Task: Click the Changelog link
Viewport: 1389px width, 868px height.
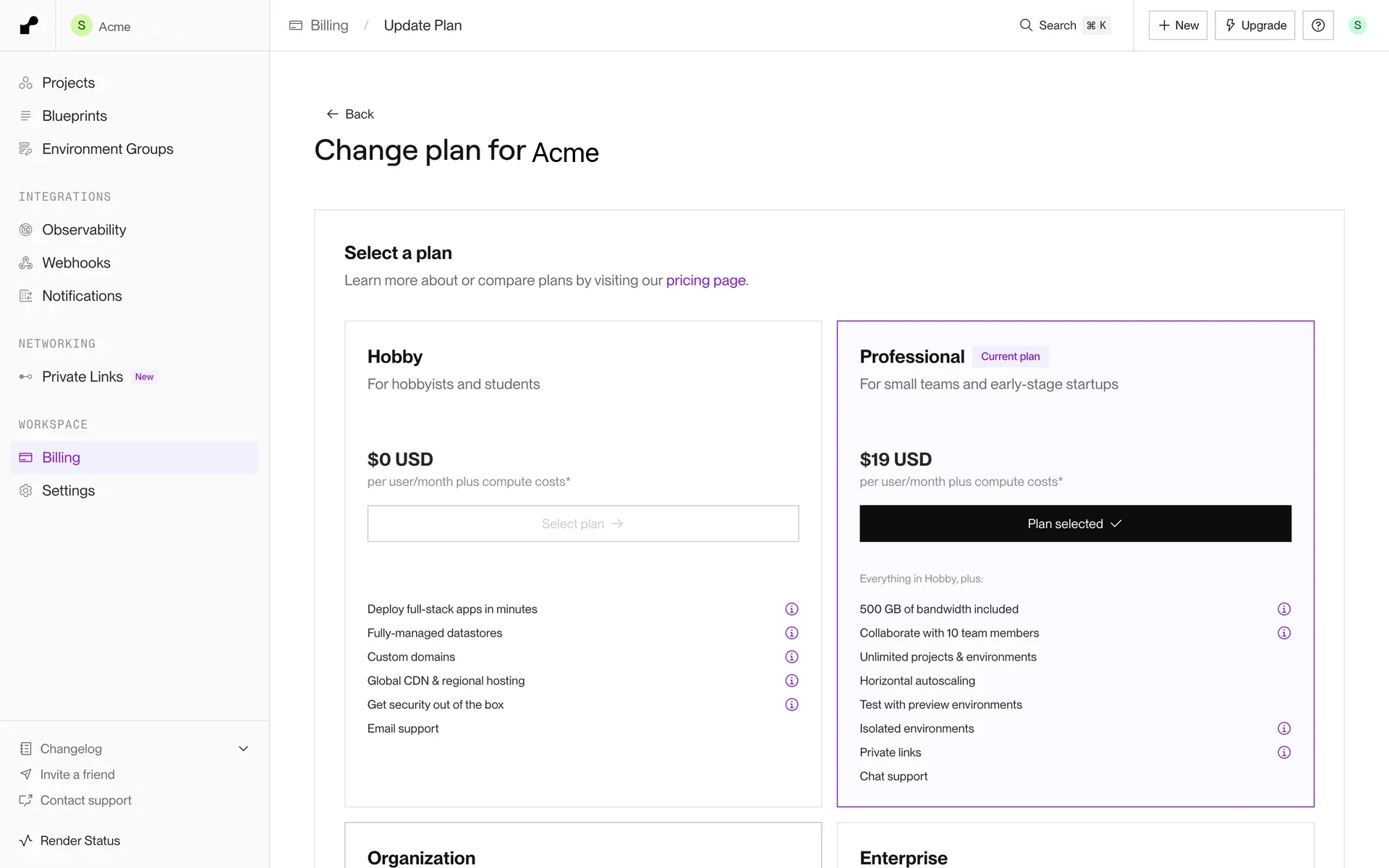Action: pos(71,749)
